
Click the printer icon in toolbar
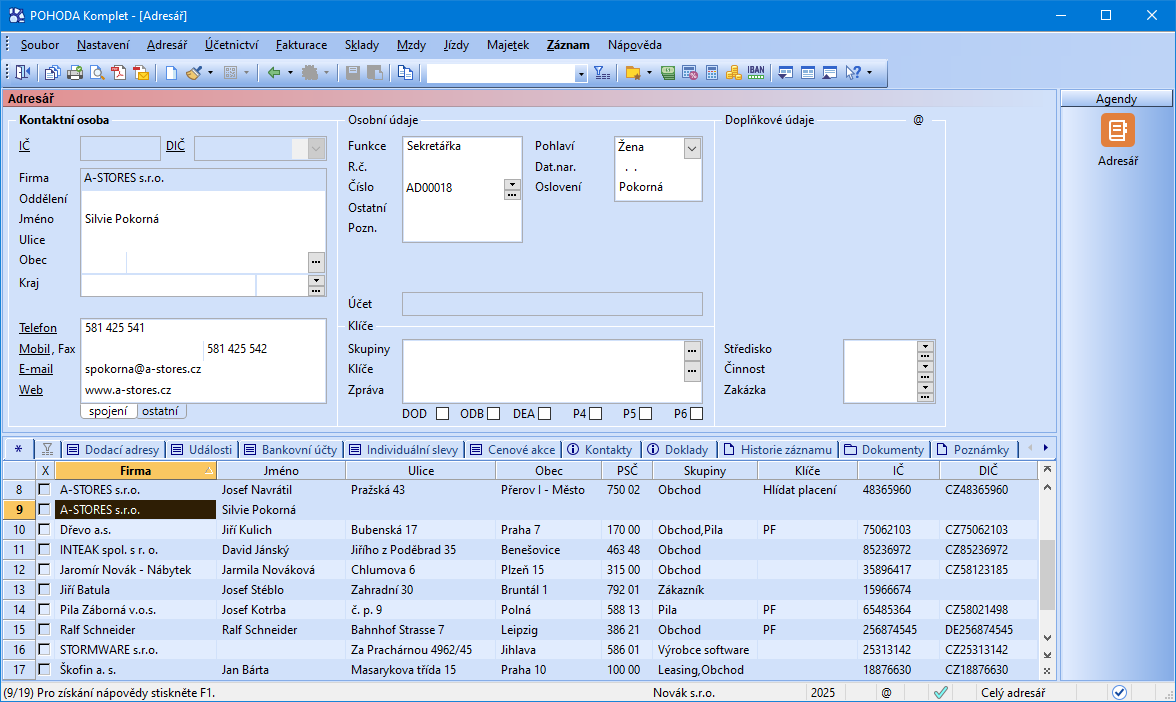75,73
